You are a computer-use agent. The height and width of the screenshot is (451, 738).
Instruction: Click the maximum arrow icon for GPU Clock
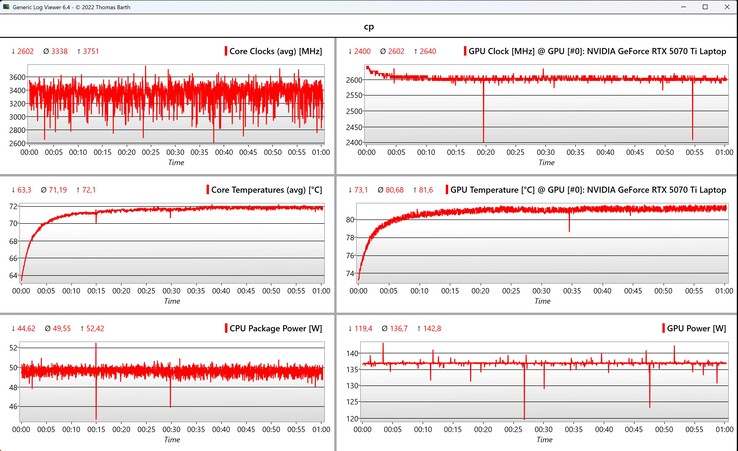click(x=417, y=51)
